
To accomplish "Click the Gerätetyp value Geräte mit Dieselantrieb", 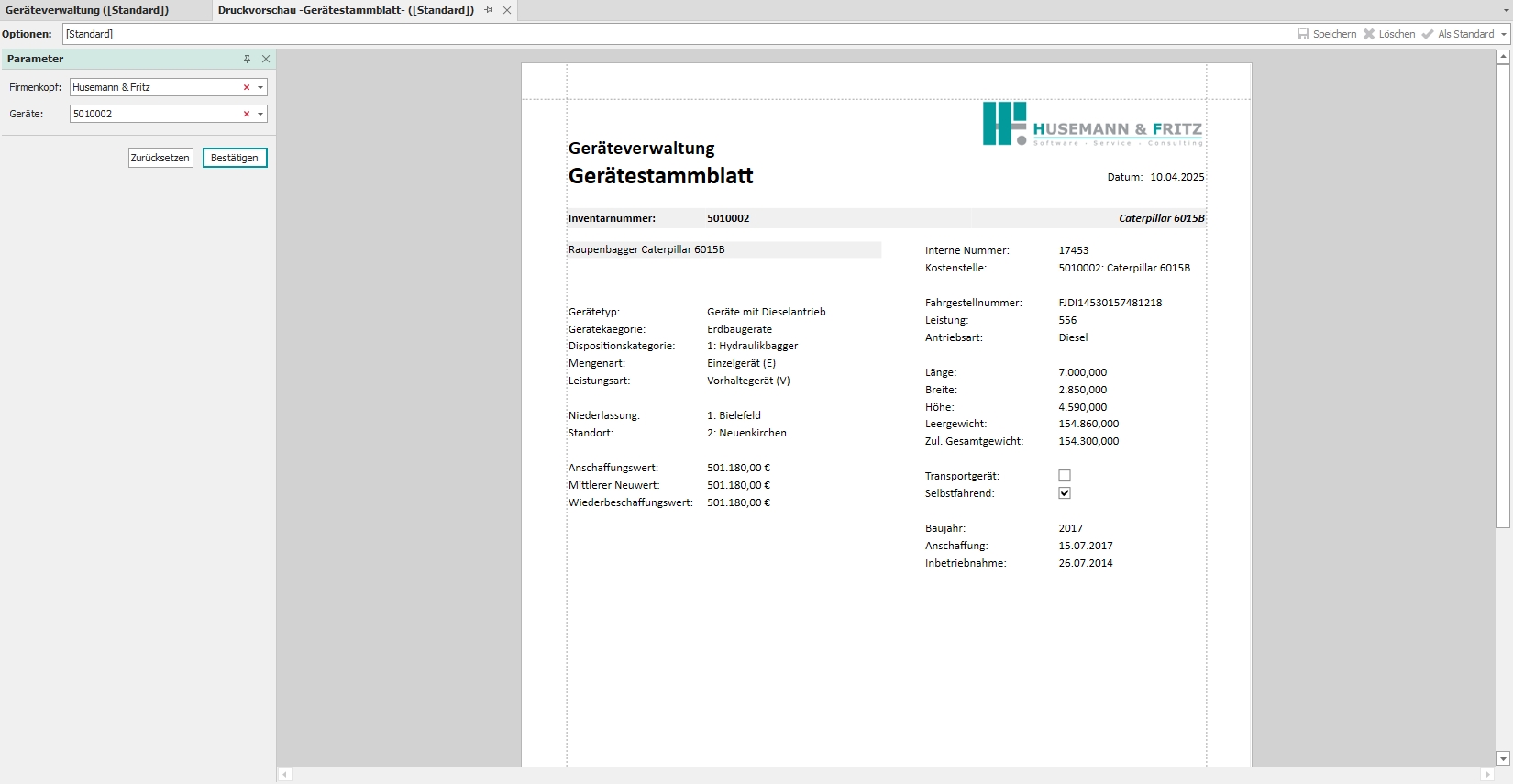I will (766, 312).
